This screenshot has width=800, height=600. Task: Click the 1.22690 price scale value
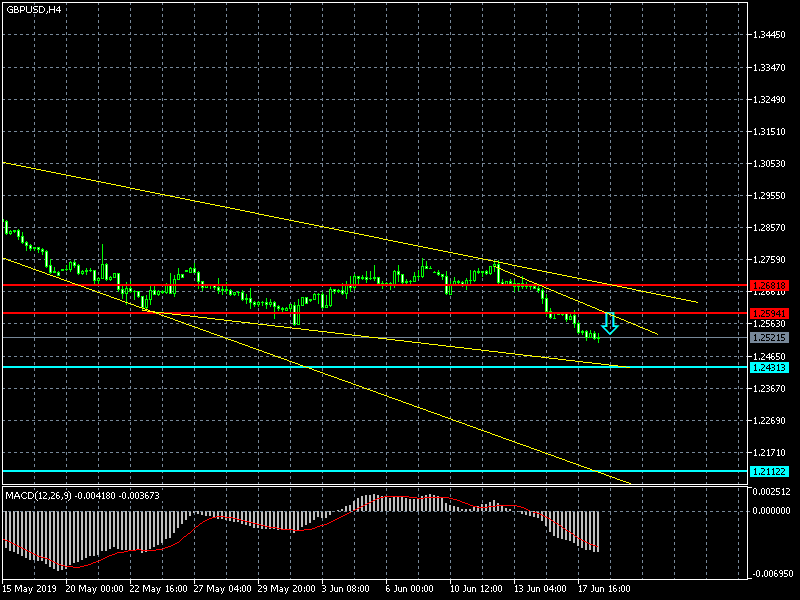772,421
